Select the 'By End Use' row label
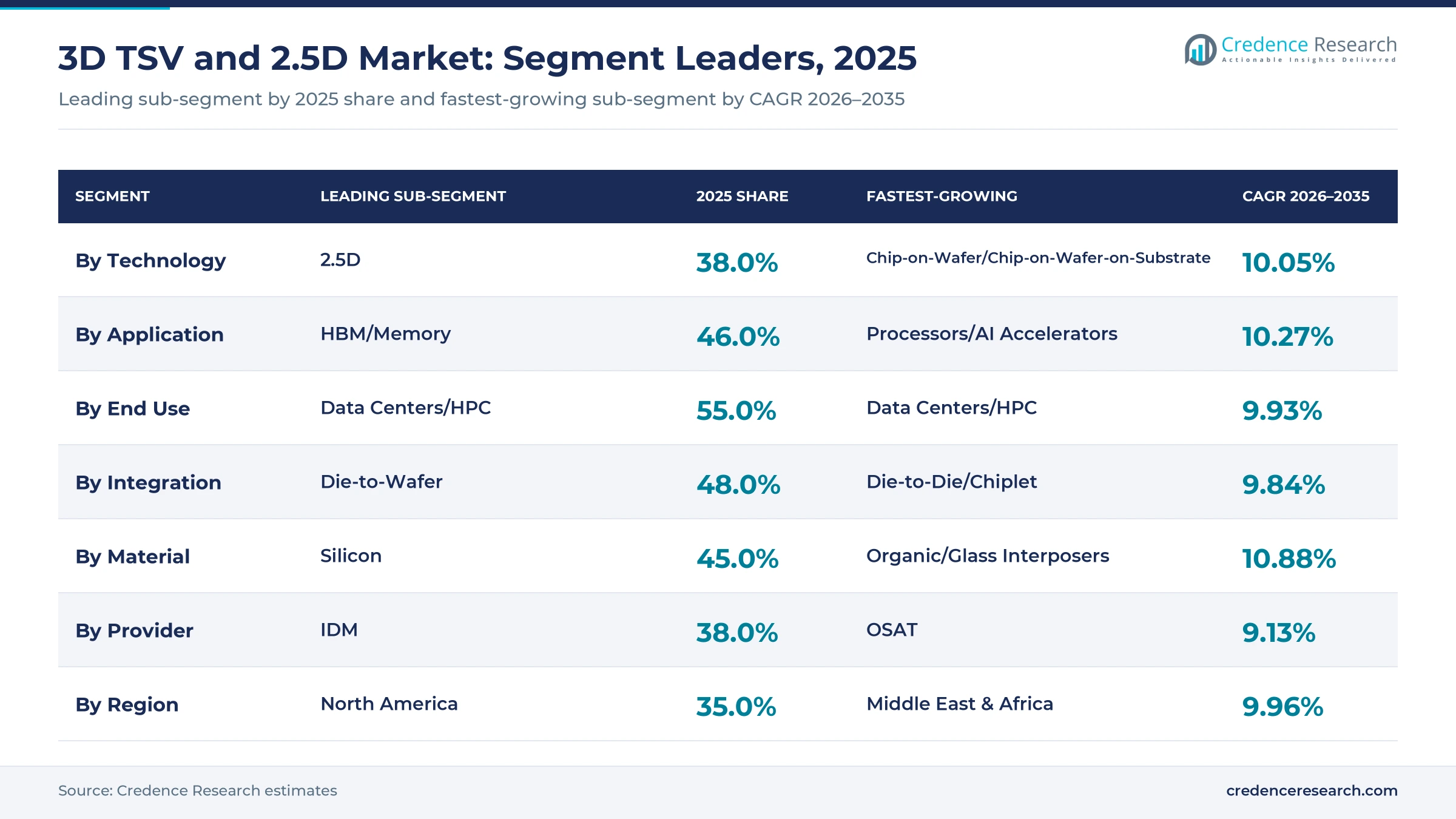1456x819 pixels. pos(132,409)
